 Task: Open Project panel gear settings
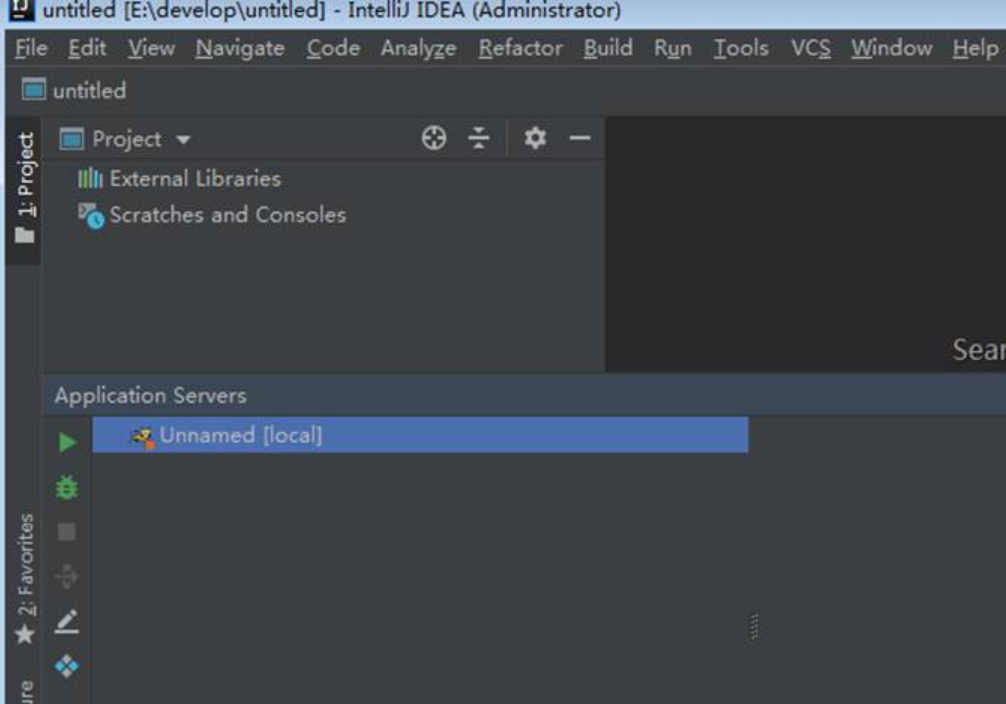tap(535, 138)
